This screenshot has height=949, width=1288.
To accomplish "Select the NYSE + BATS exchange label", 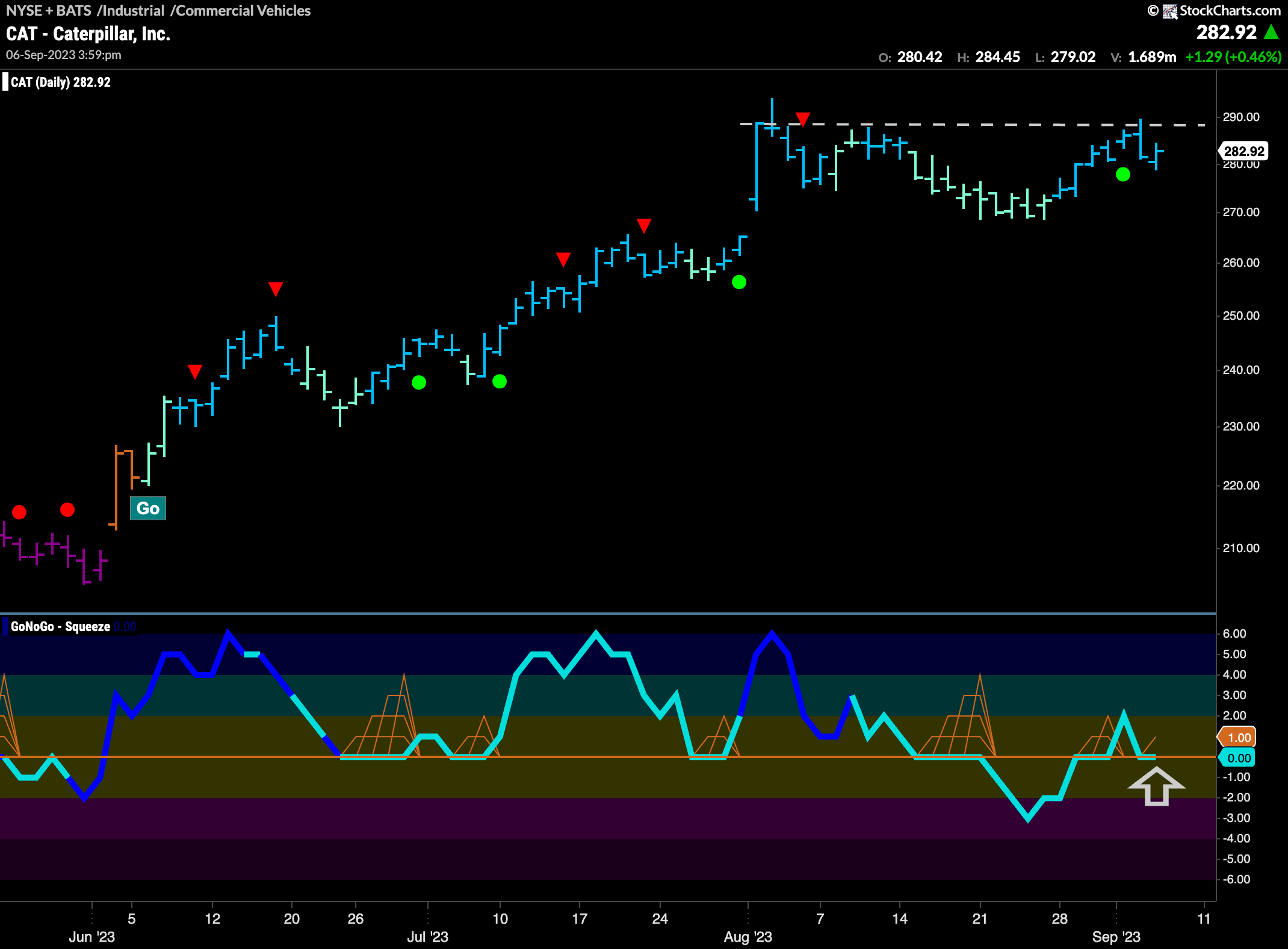I will 49,11.
